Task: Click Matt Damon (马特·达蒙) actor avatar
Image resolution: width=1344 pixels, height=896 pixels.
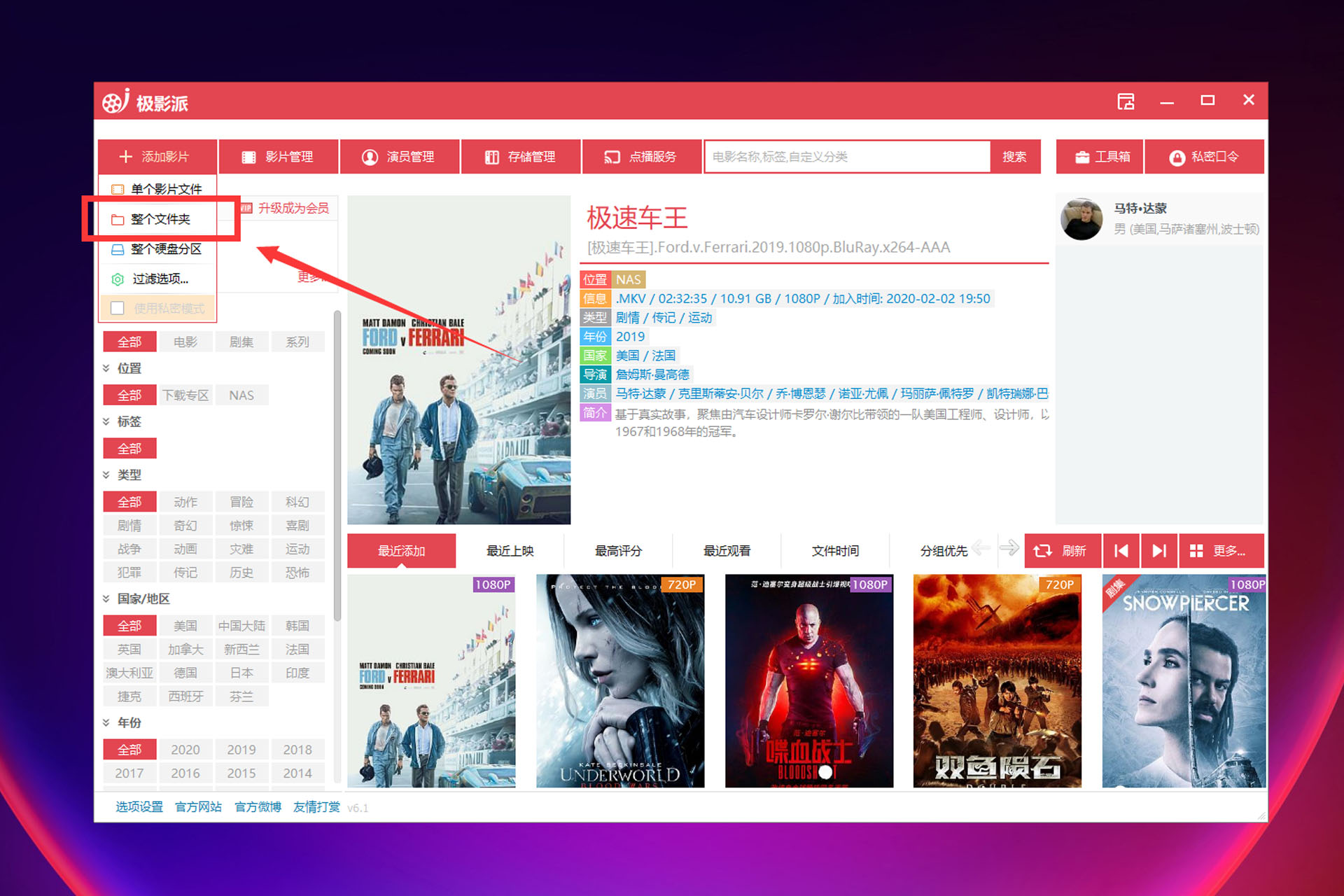Action: pyautogui.click(x=1081, y=219)
